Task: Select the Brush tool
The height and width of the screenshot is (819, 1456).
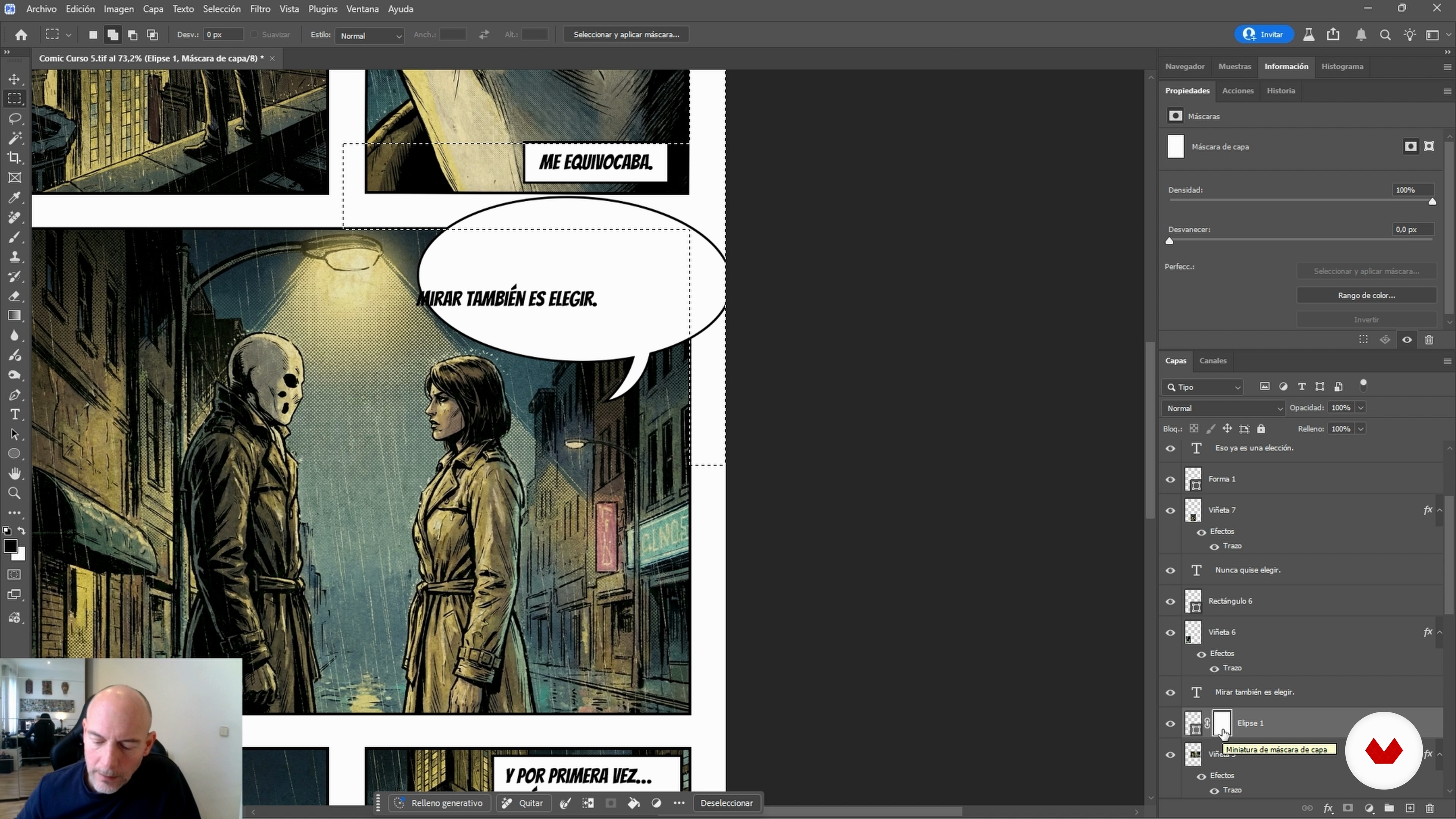Action: 15,237
